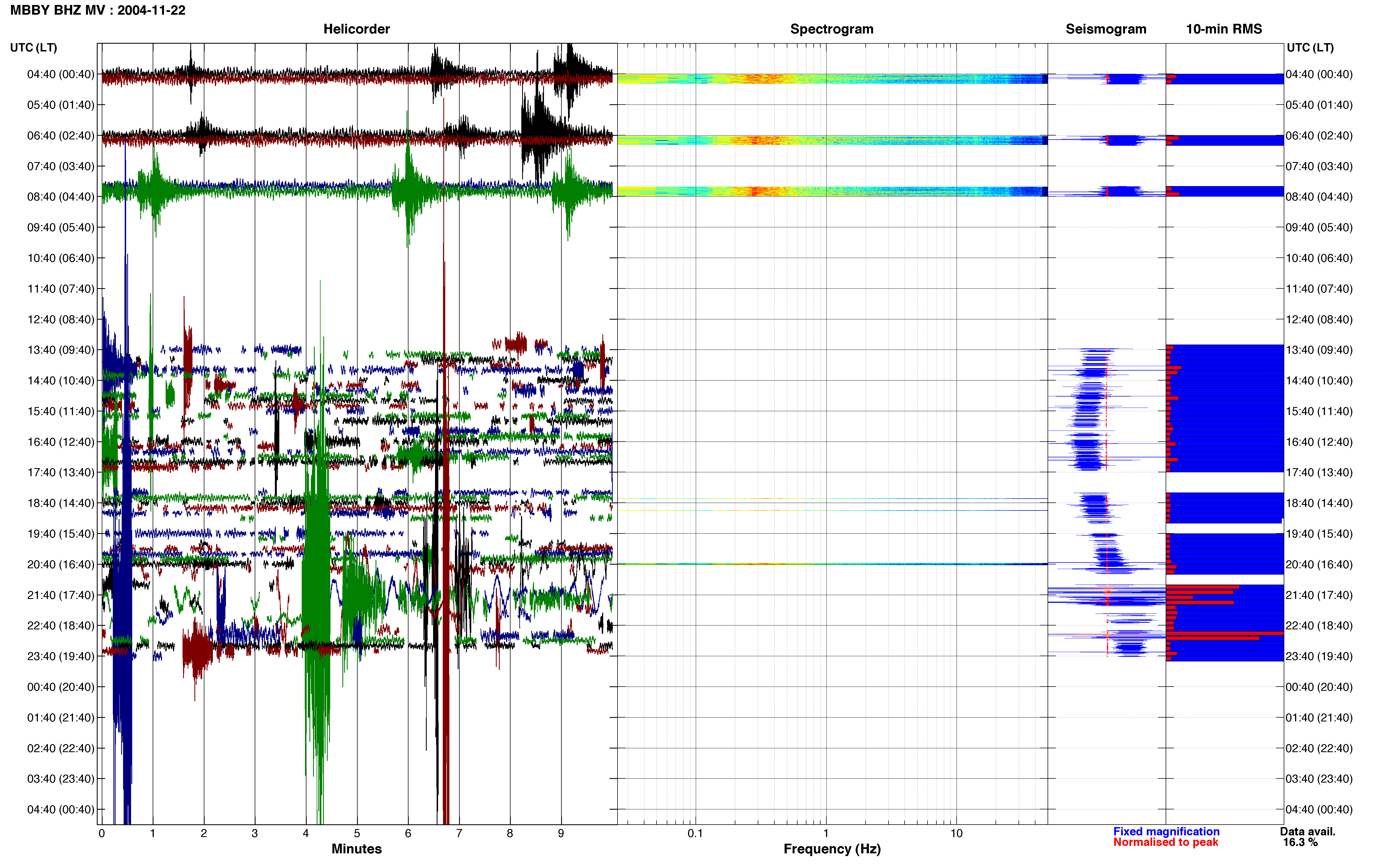Click left axis label 16:40 (12:40)
This screenshot has width=1388, height=868.
[61, 441]
